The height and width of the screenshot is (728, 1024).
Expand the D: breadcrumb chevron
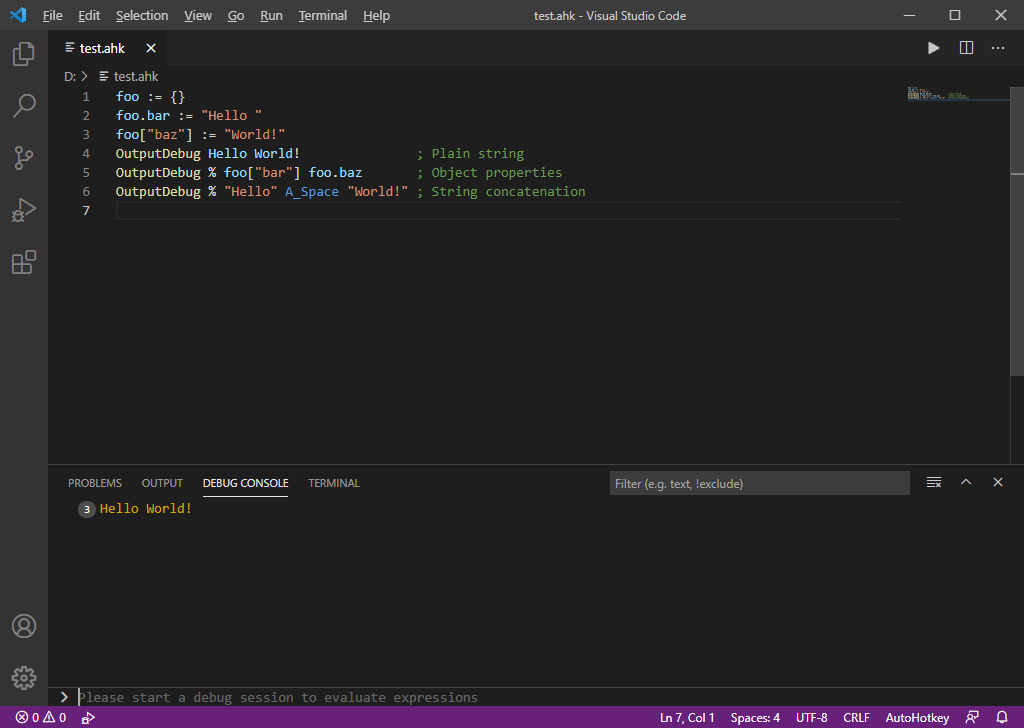point(84,75)
